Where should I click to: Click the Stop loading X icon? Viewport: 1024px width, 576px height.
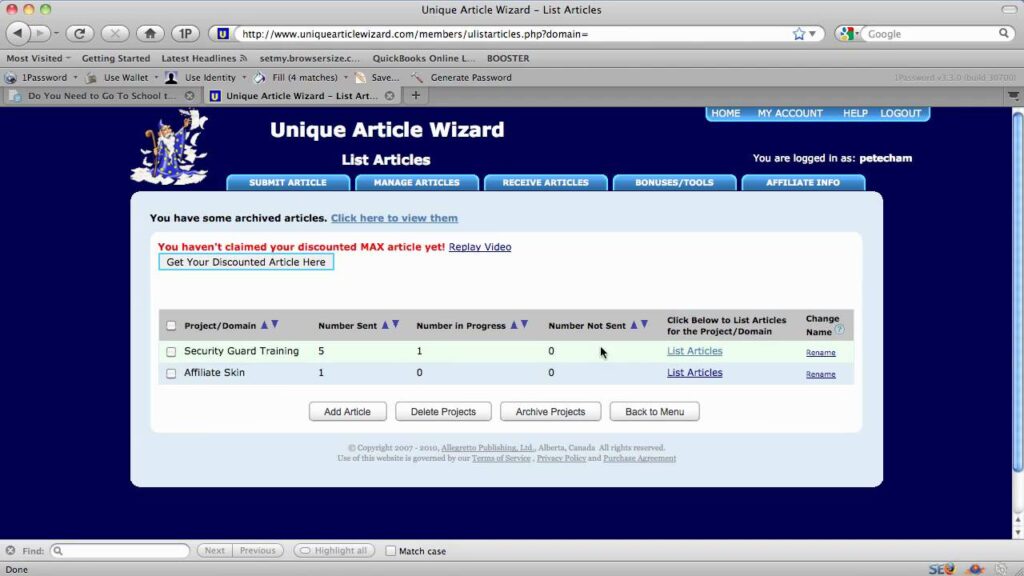(115, 33)
